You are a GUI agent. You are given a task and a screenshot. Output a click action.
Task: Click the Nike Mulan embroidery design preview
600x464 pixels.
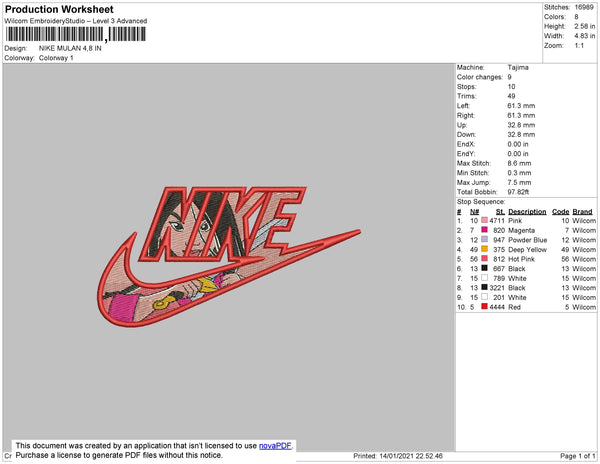pos(228,256)
